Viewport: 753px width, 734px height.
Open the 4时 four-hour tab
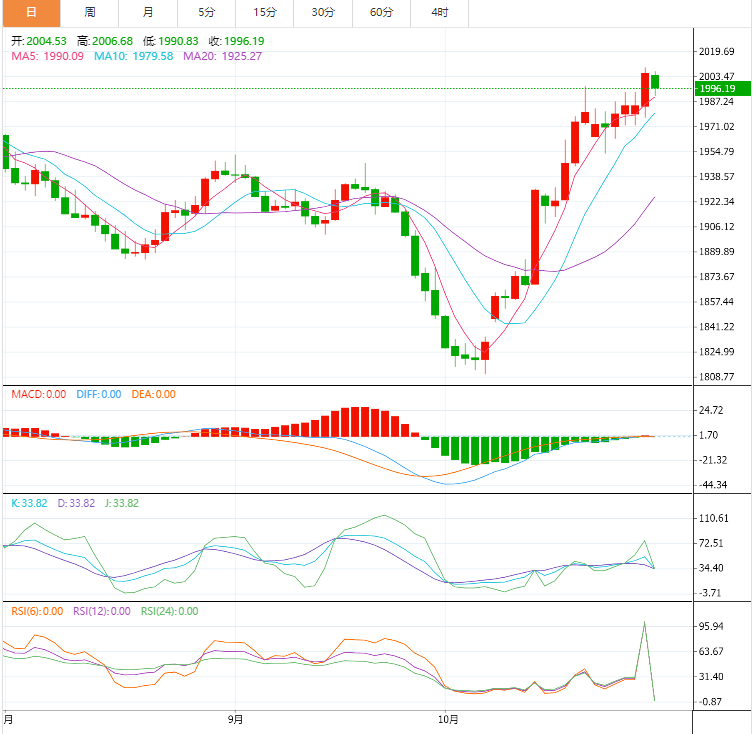[440, 13]
